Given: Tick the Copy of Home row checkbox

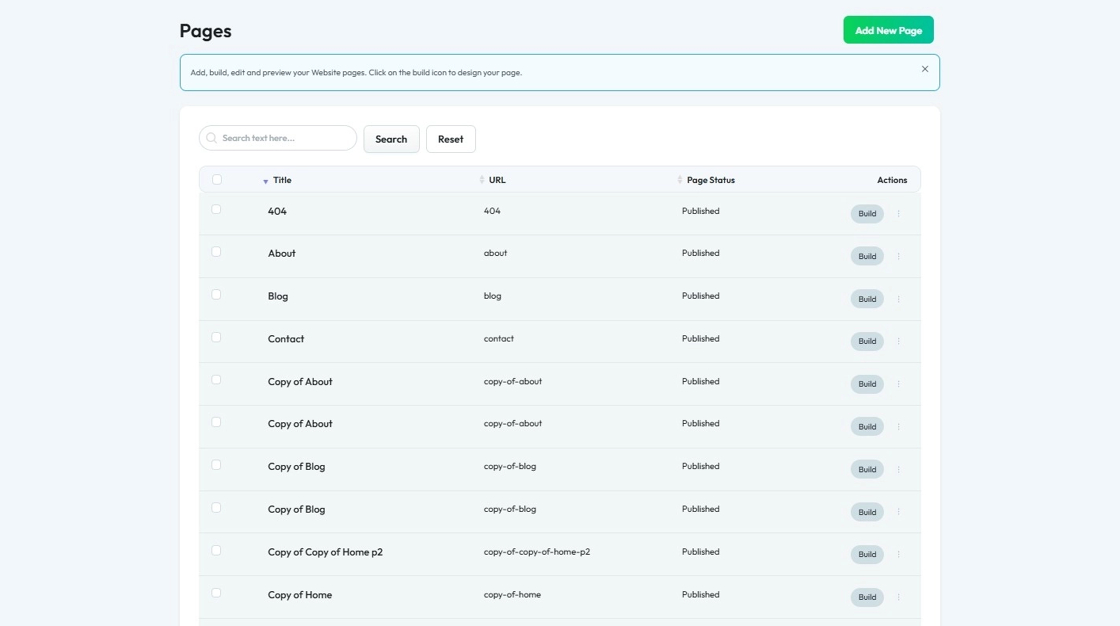Looking at the screenshot, I should tap(216, 593).
